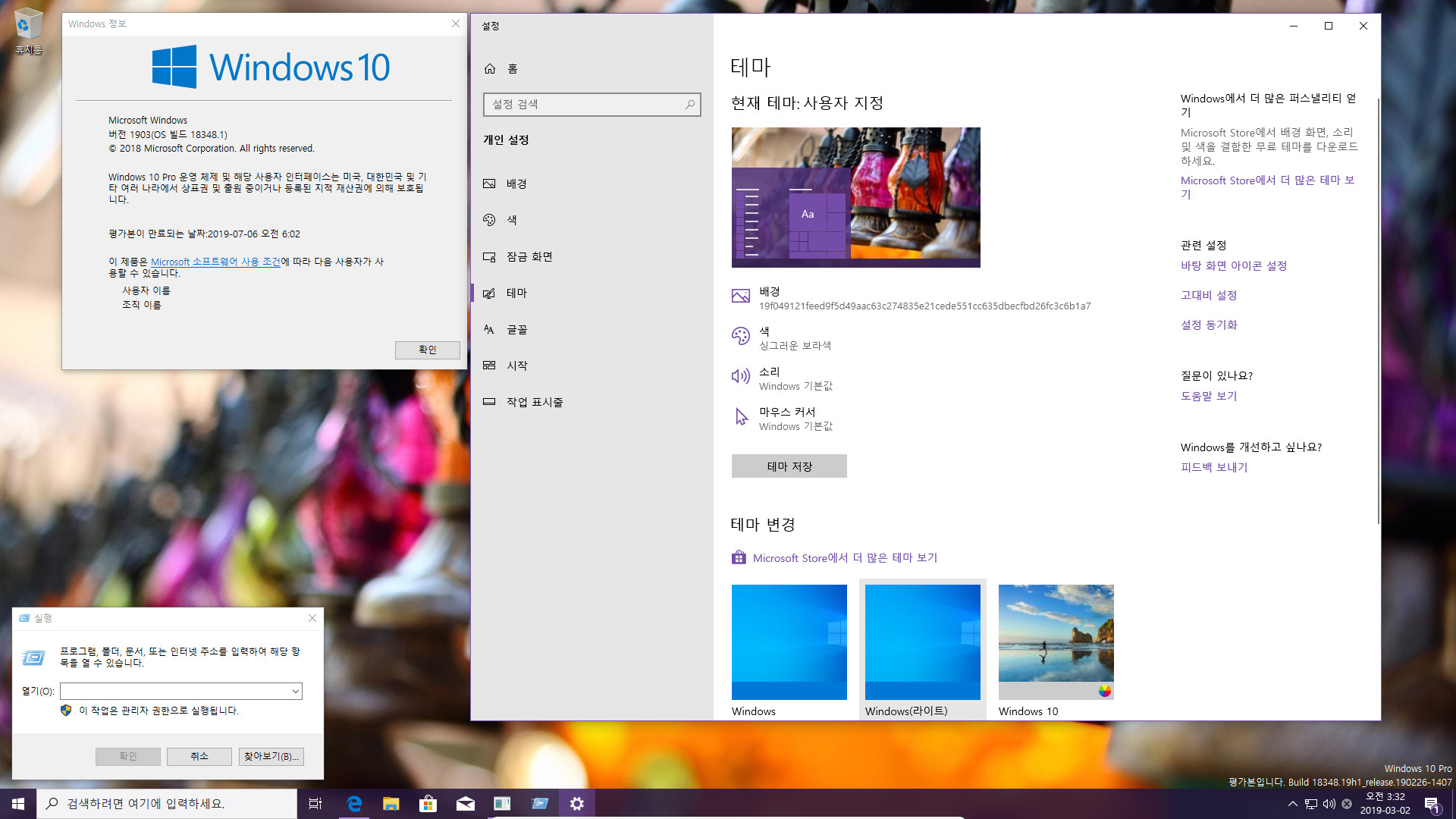Screen dimensions: 1456x819
Task: Open Microsoft Store from taskbar
Action: (x=428, y=804)
